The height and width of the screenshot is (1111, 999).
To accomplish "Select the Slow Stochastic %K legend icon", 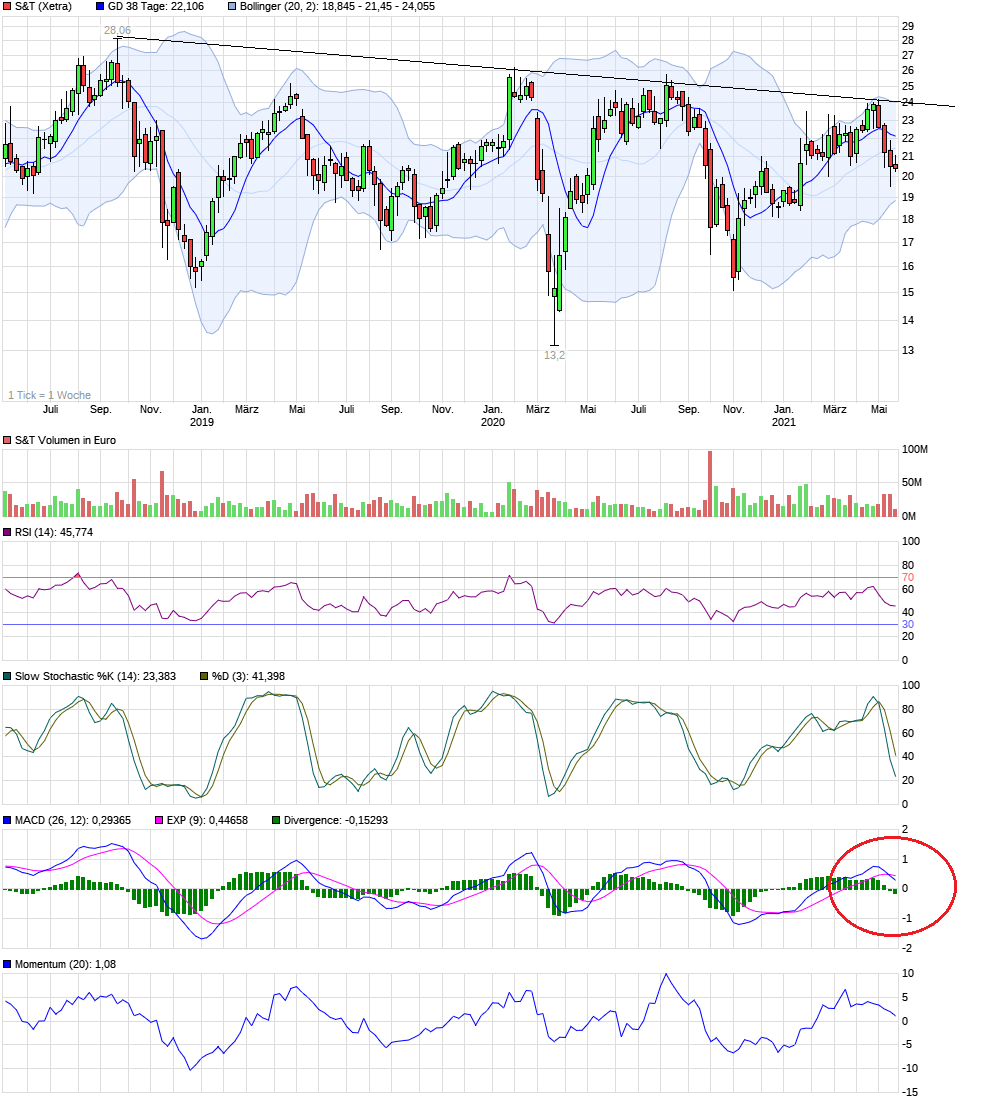I will click(x=8, y=677).
